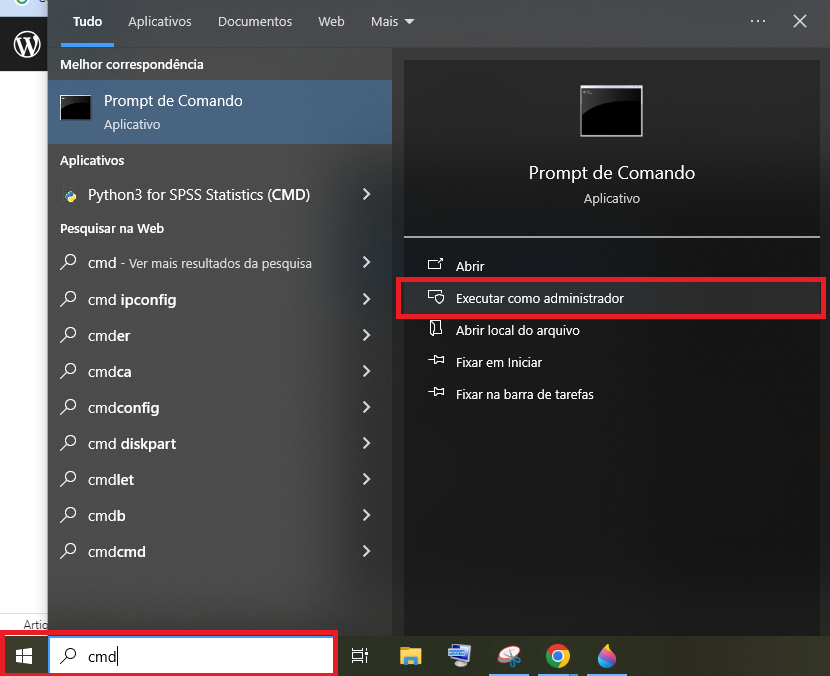The height and width of the screenshot is (676, 830).
Task: Click the folder icon beside Abrir local do arquivo
Action: (436, 328)
